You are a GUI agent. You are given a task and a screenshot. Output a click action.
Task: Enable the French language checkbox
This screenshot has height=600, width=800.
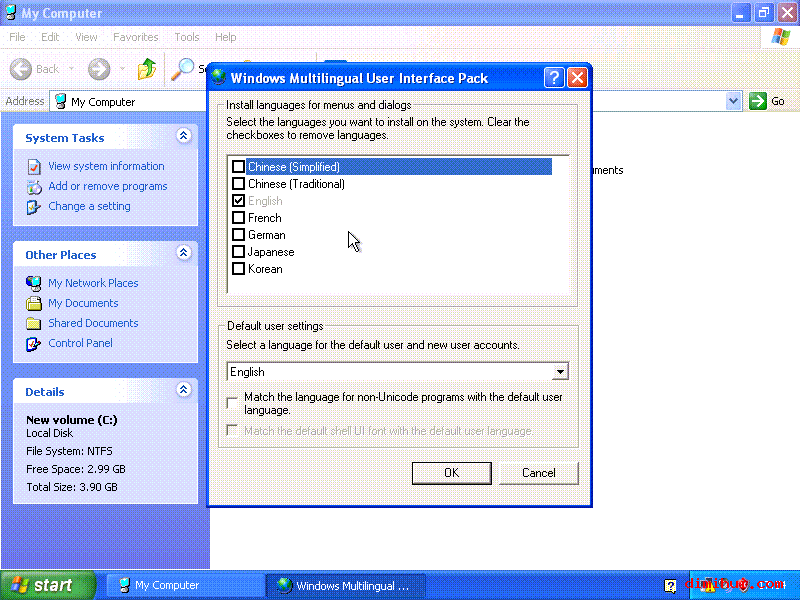238,218
